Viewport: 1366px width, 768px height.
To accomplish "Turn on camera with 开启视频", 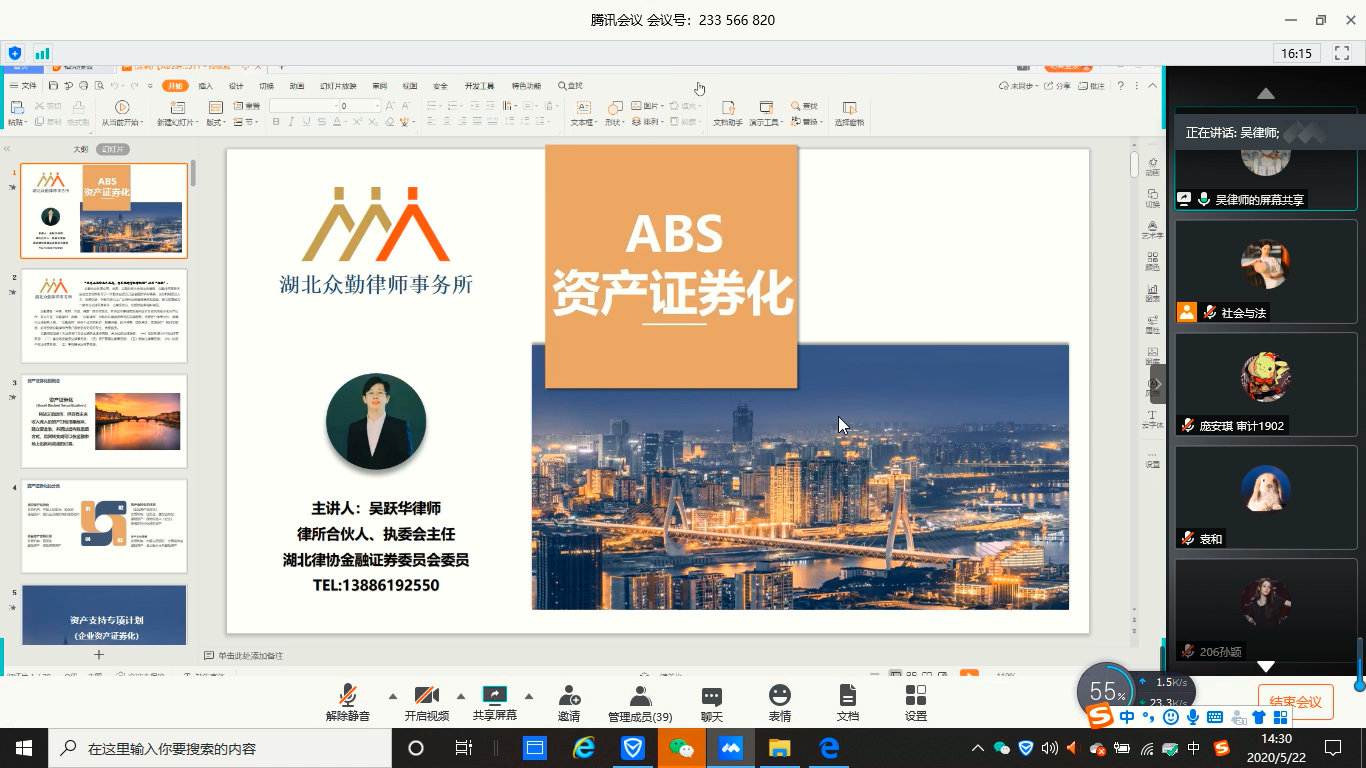I will [x=427, y=696].
